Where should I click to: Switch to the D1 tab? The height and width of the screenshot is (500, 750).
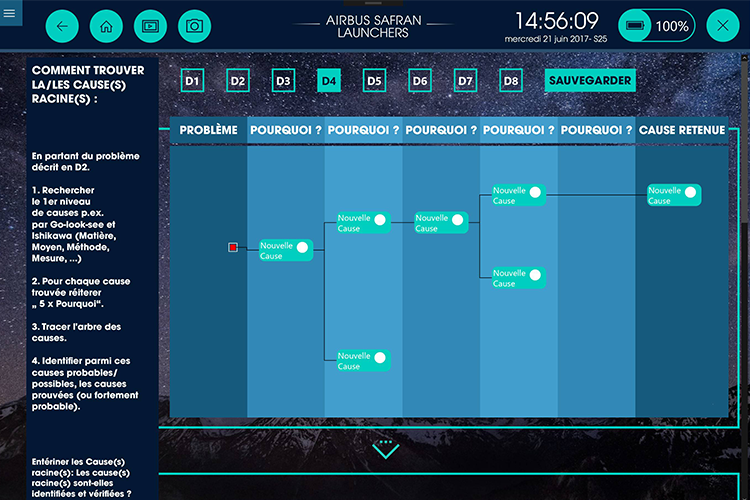(x=193, y=81)
